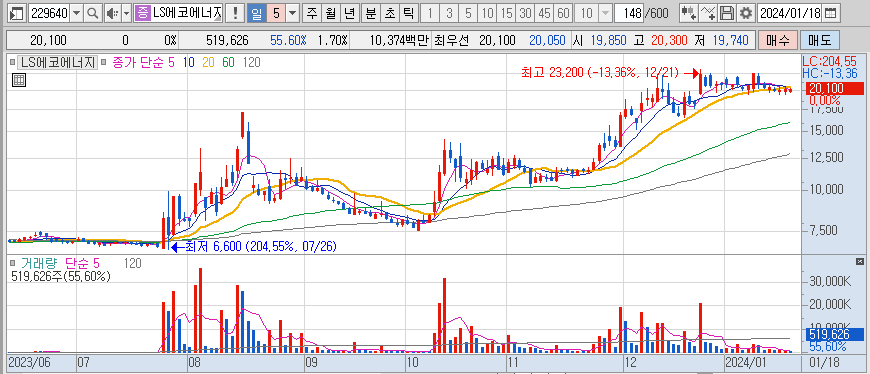Image resolution: width=870 pixels, height=374 pixels.
Task: Open the dropdown arrow next to period 5
Action: [x=293, y=13]
